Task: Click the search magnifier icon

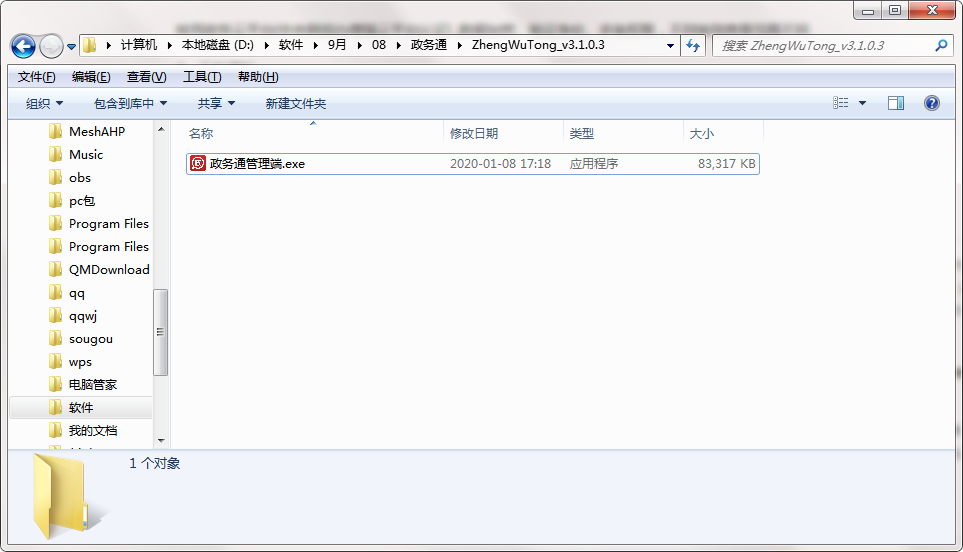Action: (x=940, y=45)
